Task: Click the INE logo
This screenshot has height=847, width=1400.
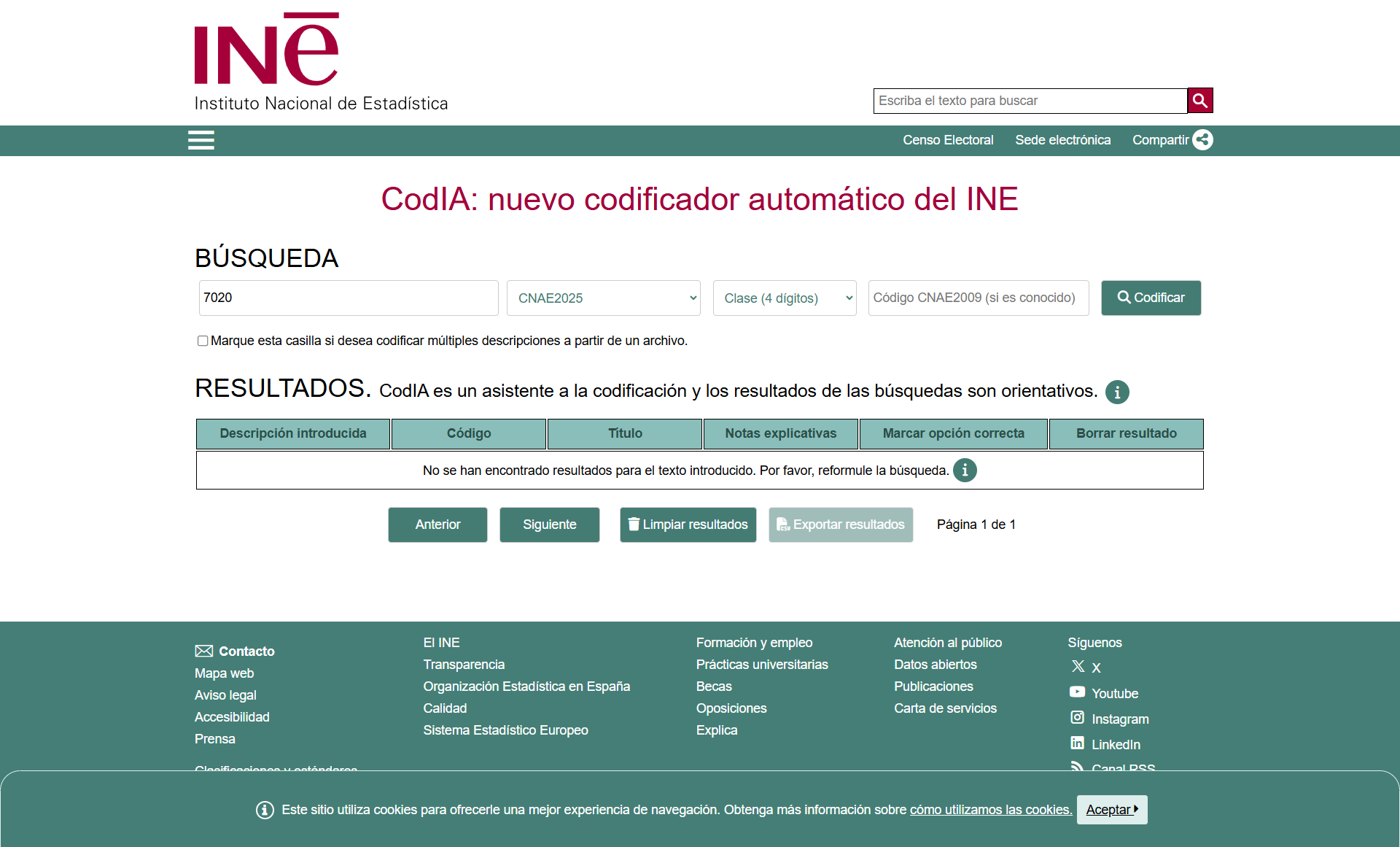Action: click(321, 62)
